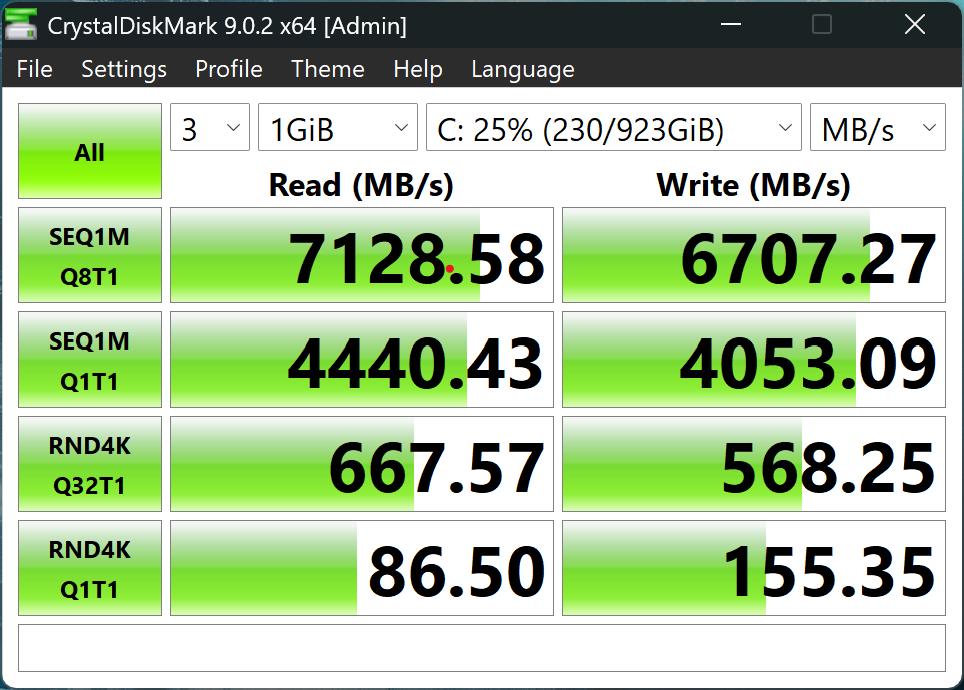Screen dimensions: 964x690
Task: Open the test count dropdown showing 3
Action: [210, 129]
